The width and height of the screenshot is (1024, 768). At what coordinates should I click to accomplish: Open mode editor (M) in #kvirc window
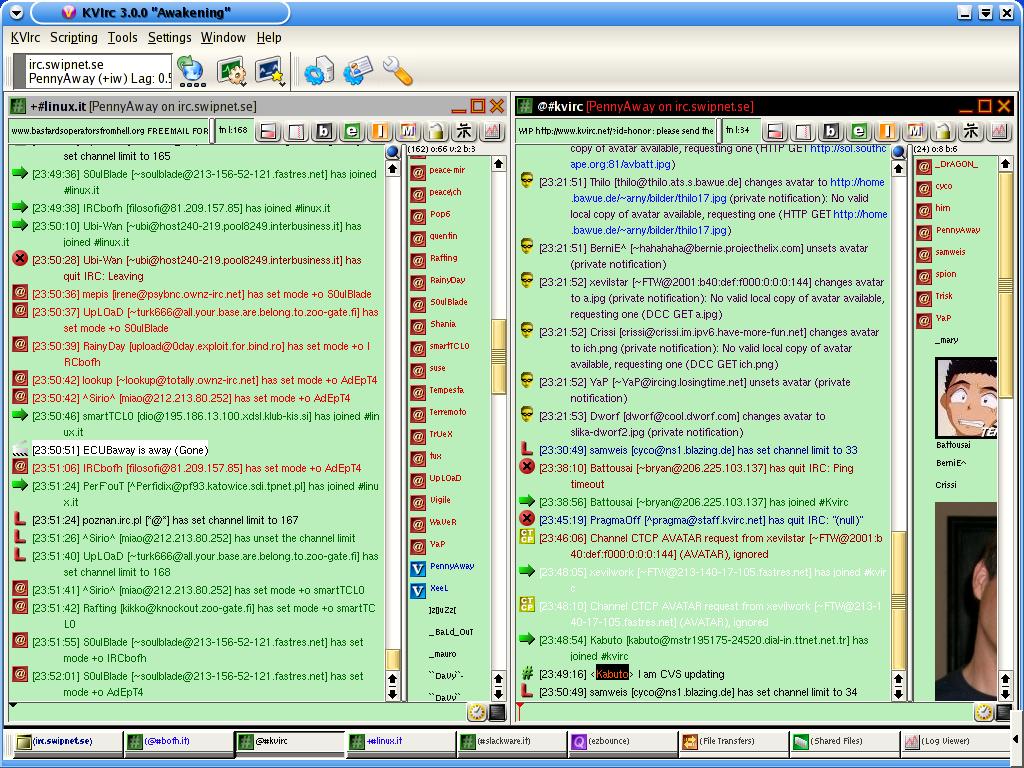click(915, 131)
